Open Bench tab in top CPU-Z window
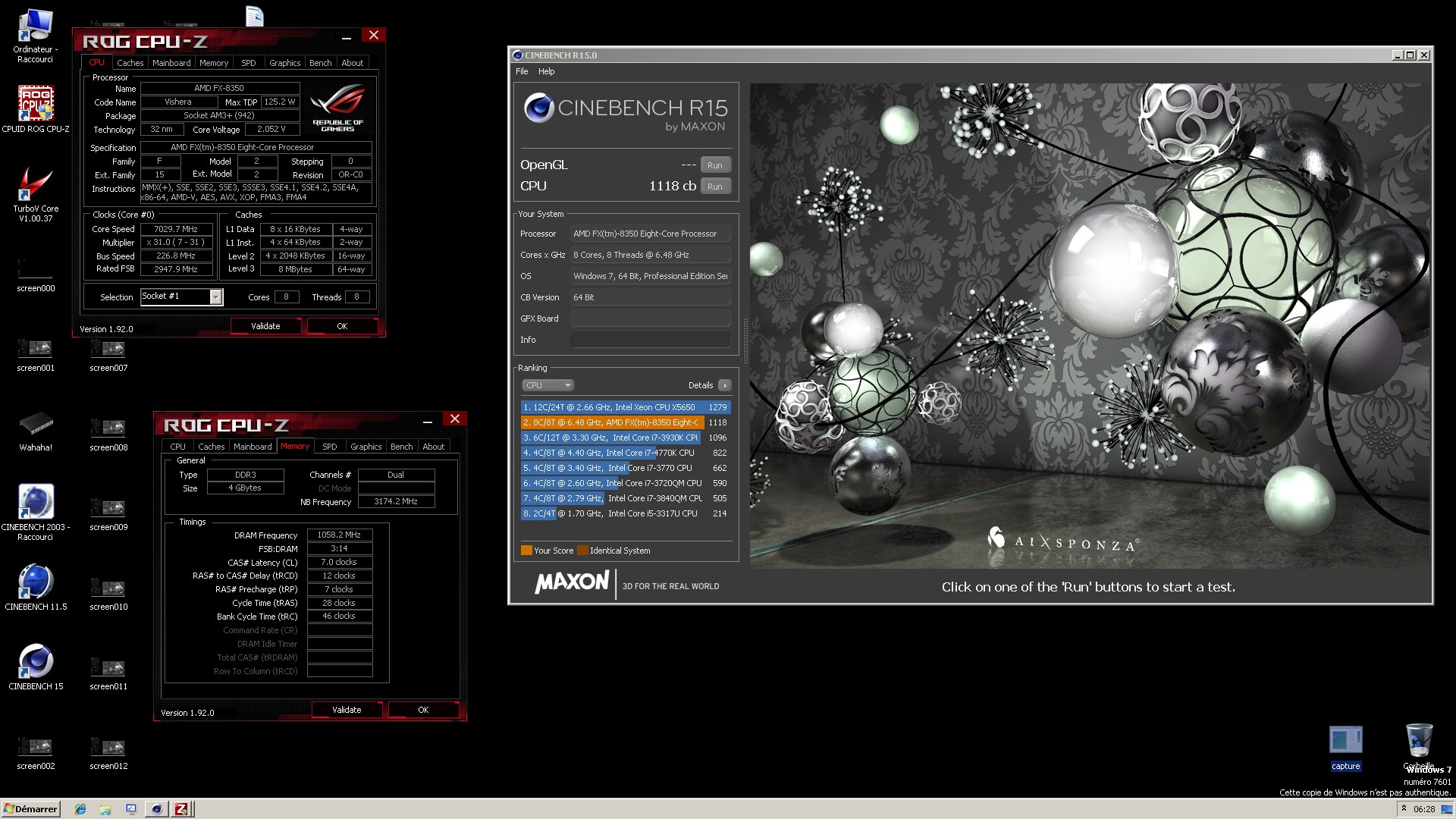 click(320, 63)
